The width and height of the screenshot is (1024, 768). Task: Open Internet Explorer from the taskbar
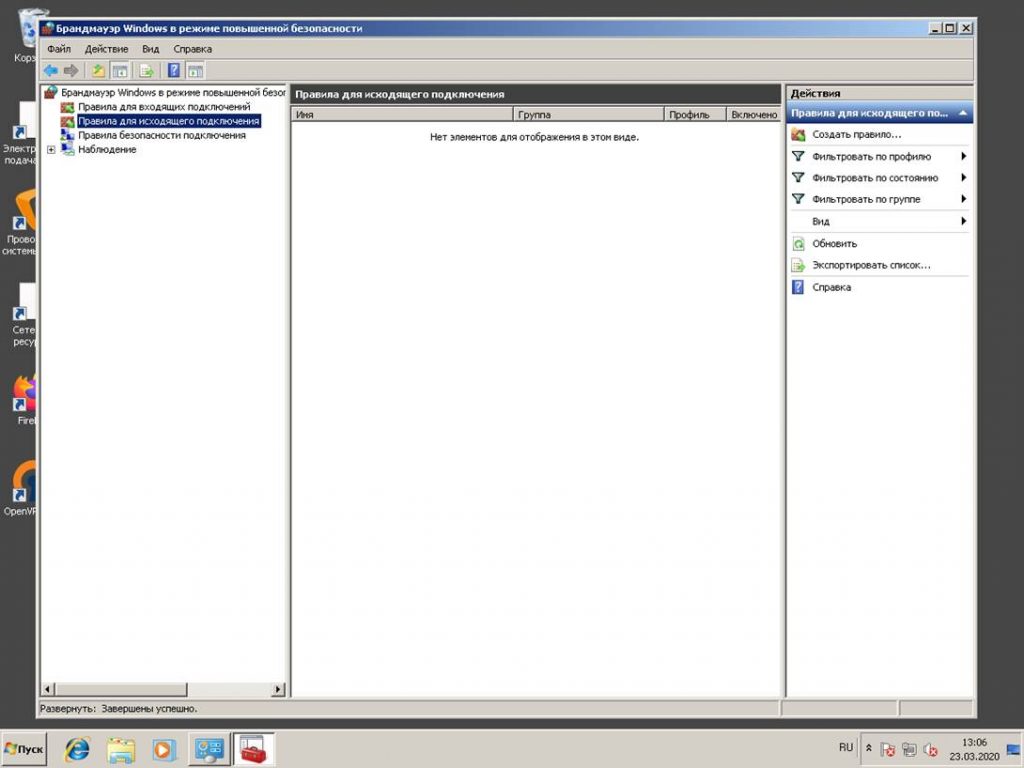coord(77,749)
